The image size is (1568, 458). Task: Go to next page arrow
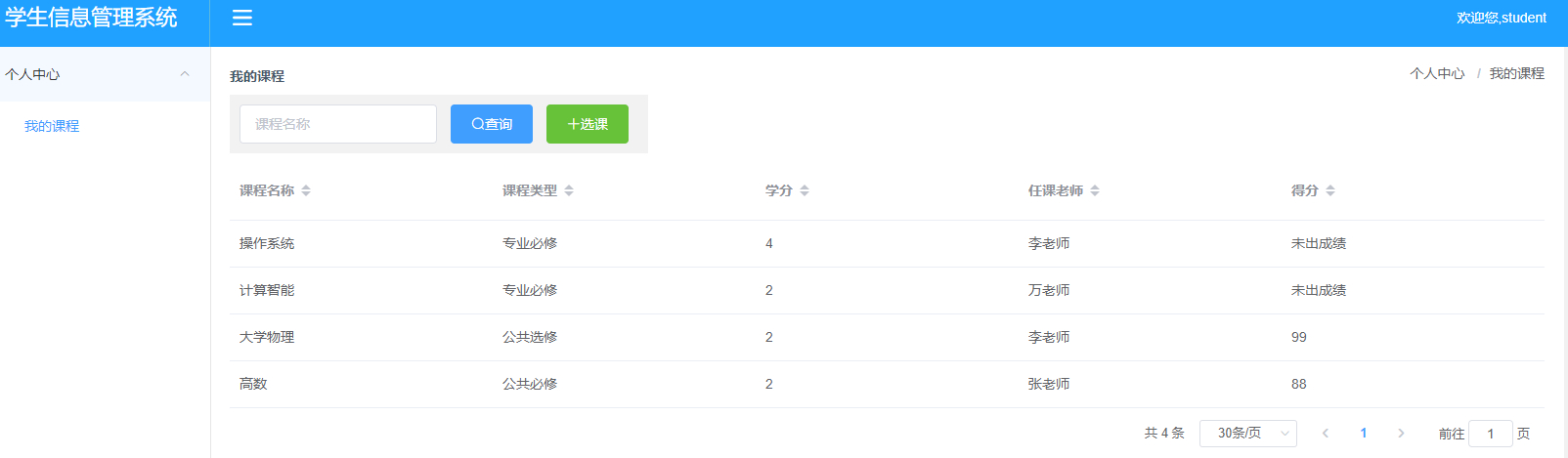click(1401, 433)
